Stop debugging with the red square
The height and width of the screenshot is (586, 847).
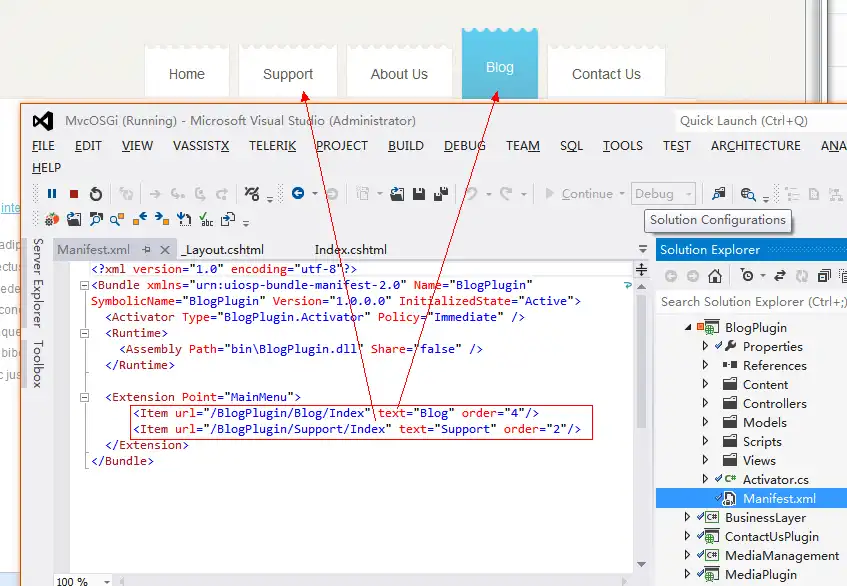pos(74,193)
